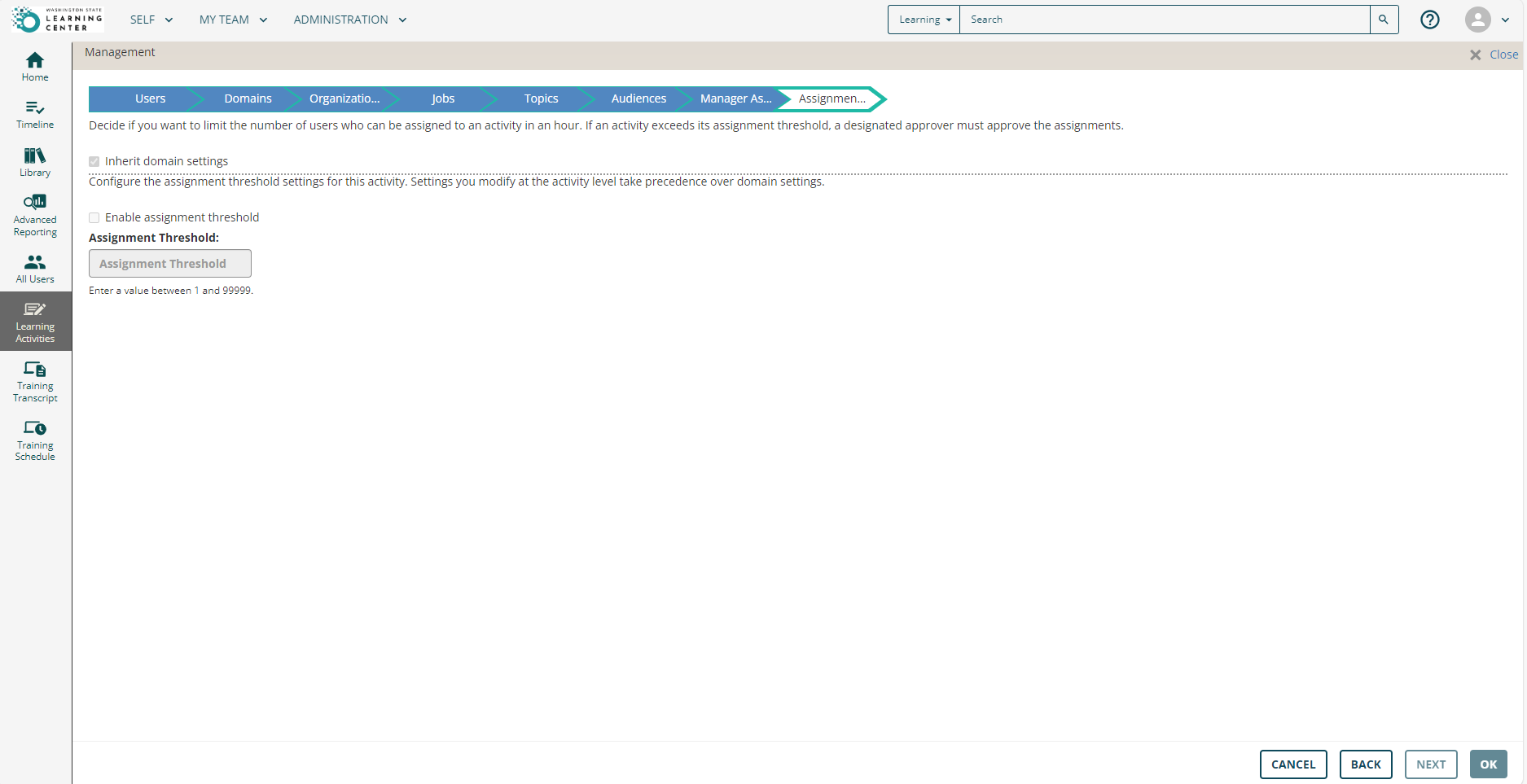Image resolution: width=1527 pixels, height=784 pixels.
Task: Click the Close link
Action: (x=1503, y=55)
